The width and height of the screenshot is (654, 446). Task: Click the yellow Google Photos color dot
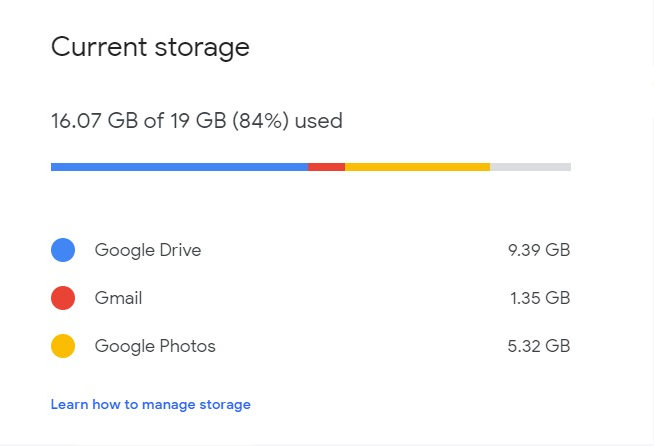[63, 346]
